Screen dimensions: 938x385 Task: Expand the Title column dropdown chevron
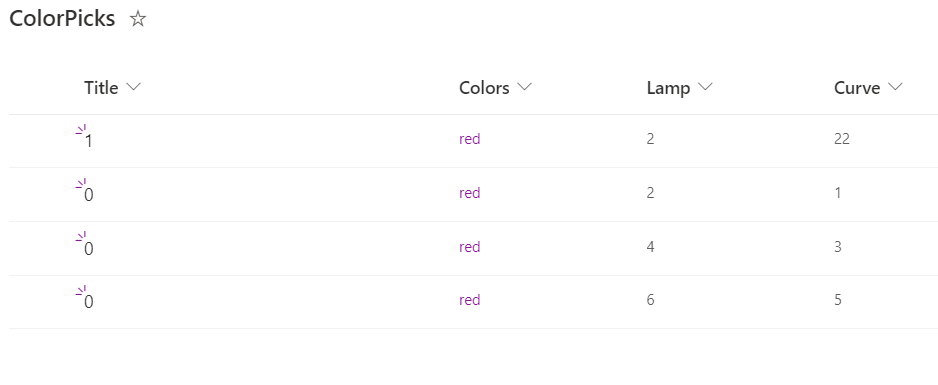pos(133,87)
